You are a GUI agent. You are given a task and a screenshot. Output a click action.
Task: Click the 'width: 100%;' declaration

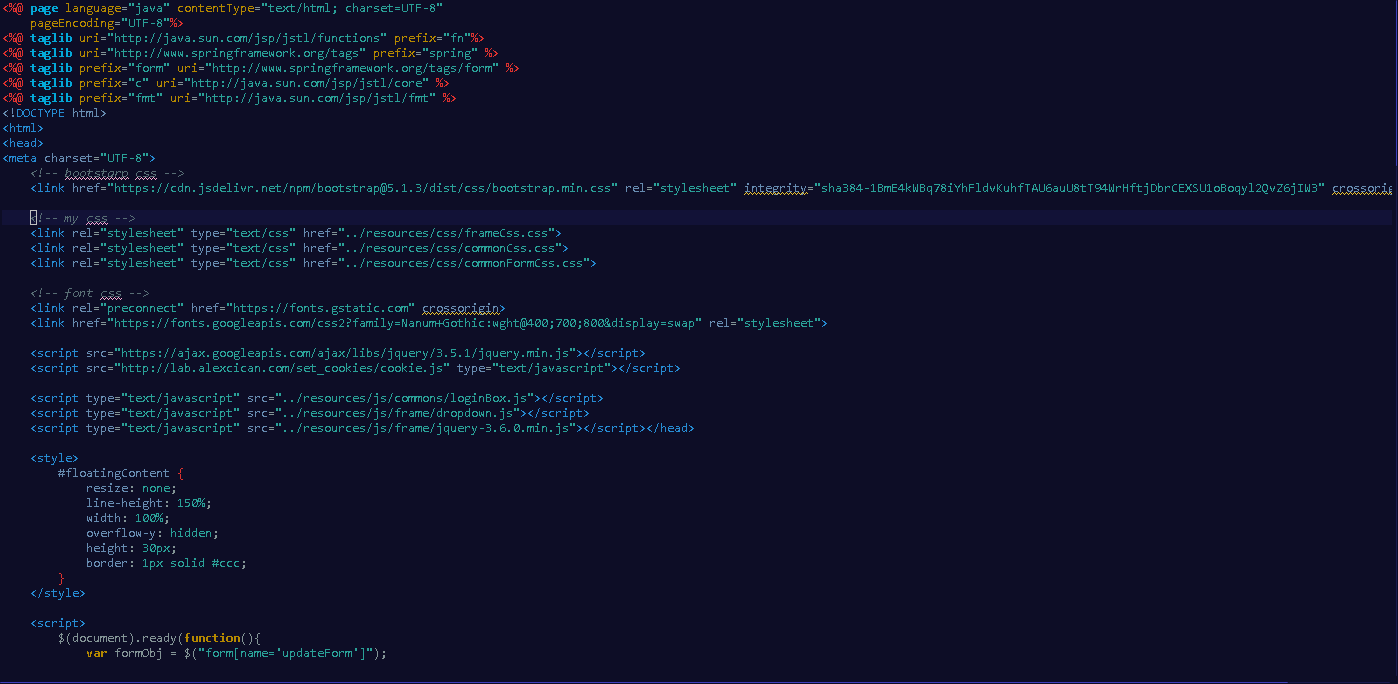[128, 518]
